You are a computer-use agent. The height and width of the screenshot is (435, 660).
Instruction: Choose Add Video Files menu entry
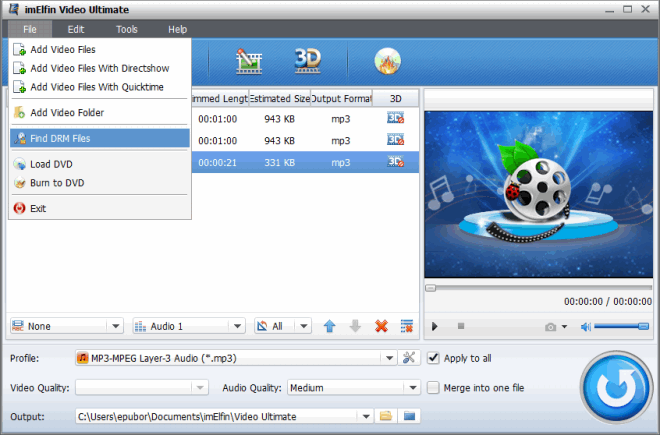(100, 50)
